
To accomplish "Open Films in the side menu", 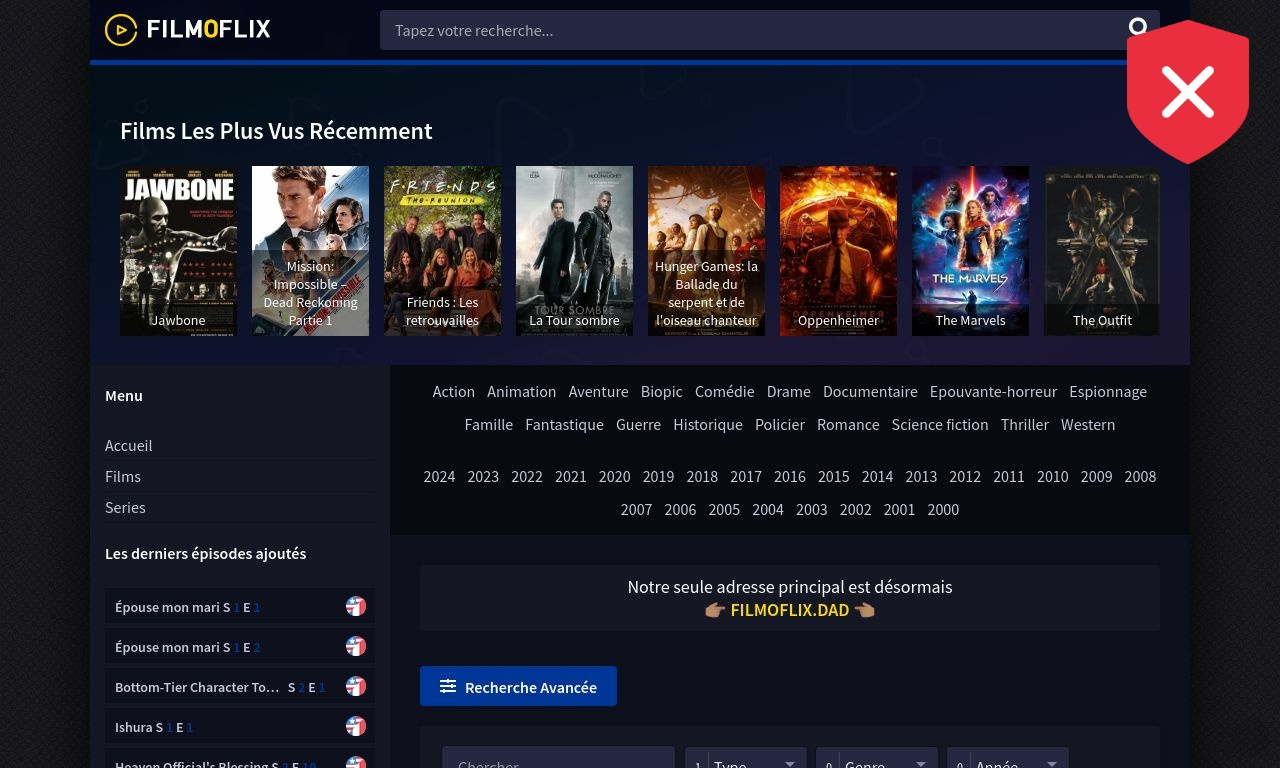I will (x=123, y=476).
